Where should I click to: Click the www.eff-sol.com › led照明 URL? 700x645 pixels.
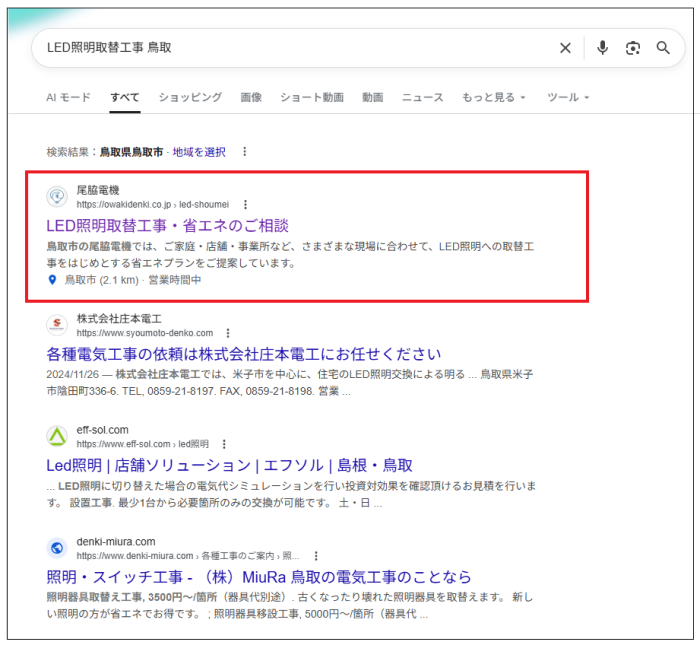click(x=142, y=444)
